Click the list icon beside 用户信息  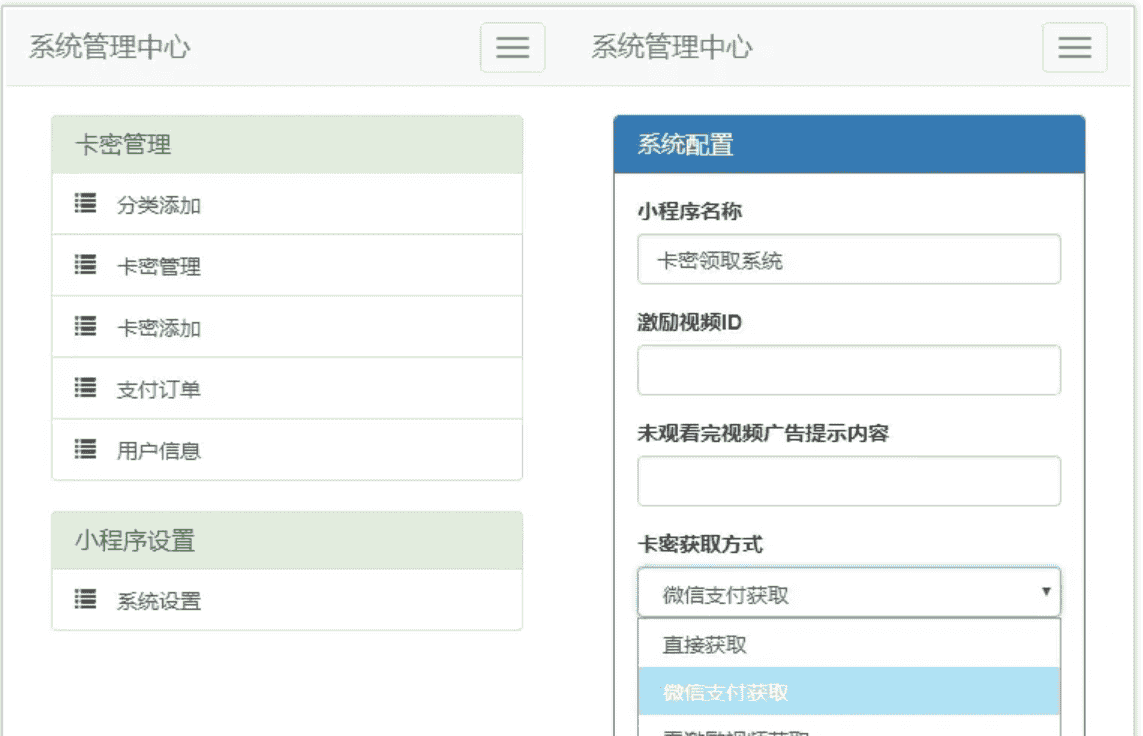click(x=86, y=449)
